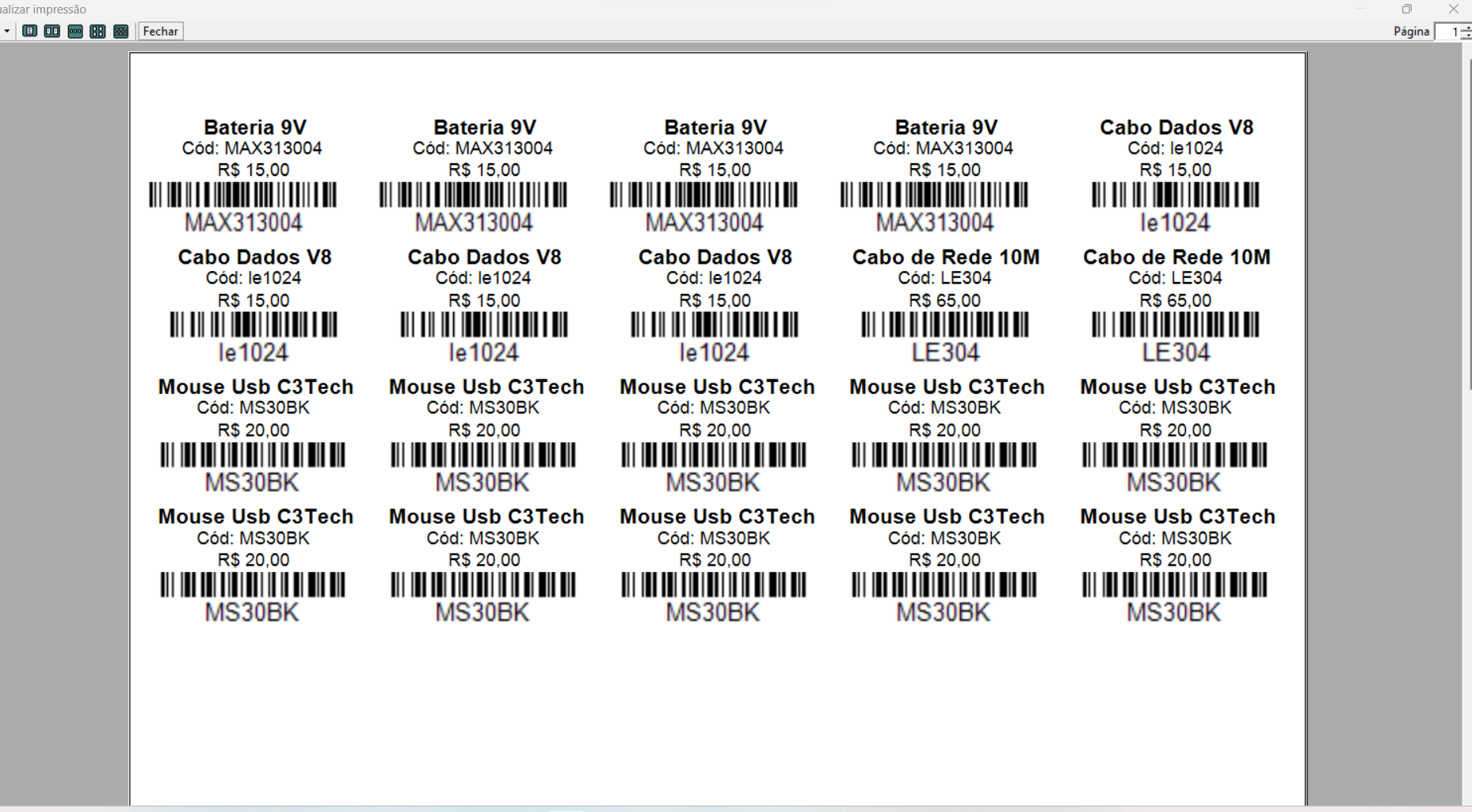Screen dimensions: 1472x812
Task: Choose the three-pages-in-a-row layout icon
Action: coord(75,31)
